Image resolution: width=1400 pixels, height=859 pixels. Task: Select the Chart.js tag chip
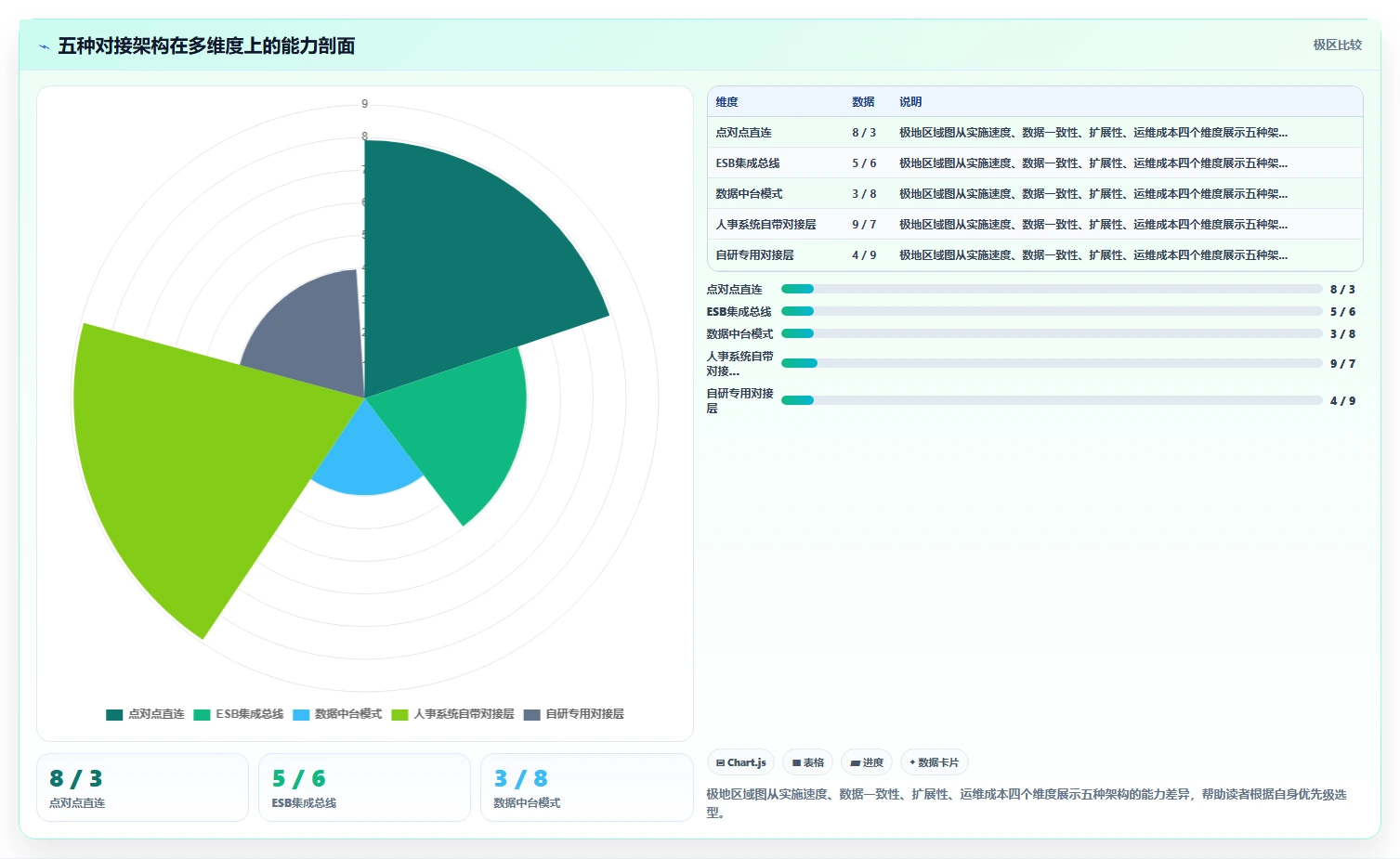coord(741,762)
